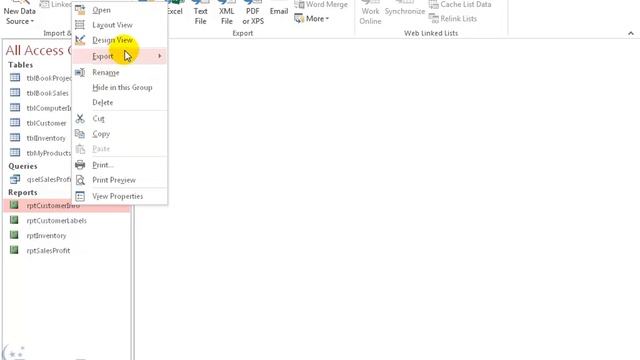
Task: Click the Rename icon in menu
Action: [x=80, y=72]
